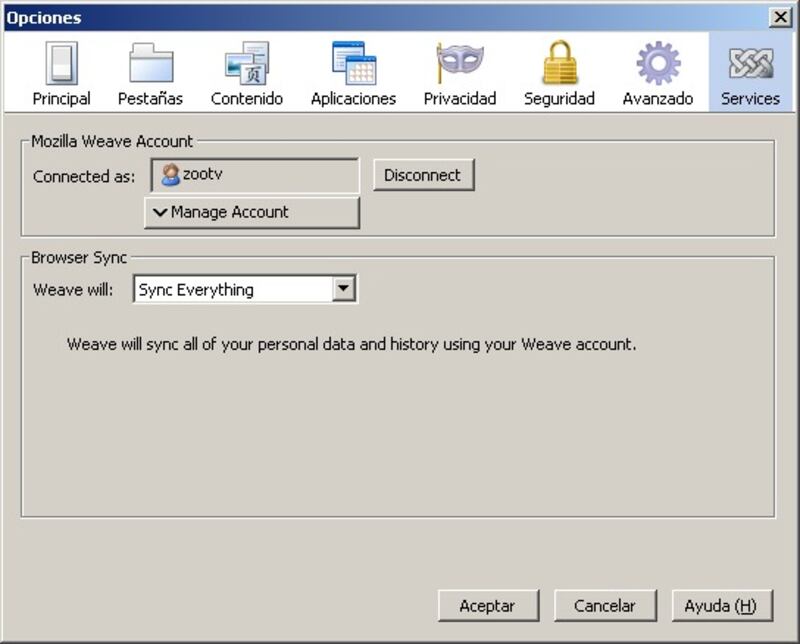Click the Opciones title bar

(x=380, y=17)
